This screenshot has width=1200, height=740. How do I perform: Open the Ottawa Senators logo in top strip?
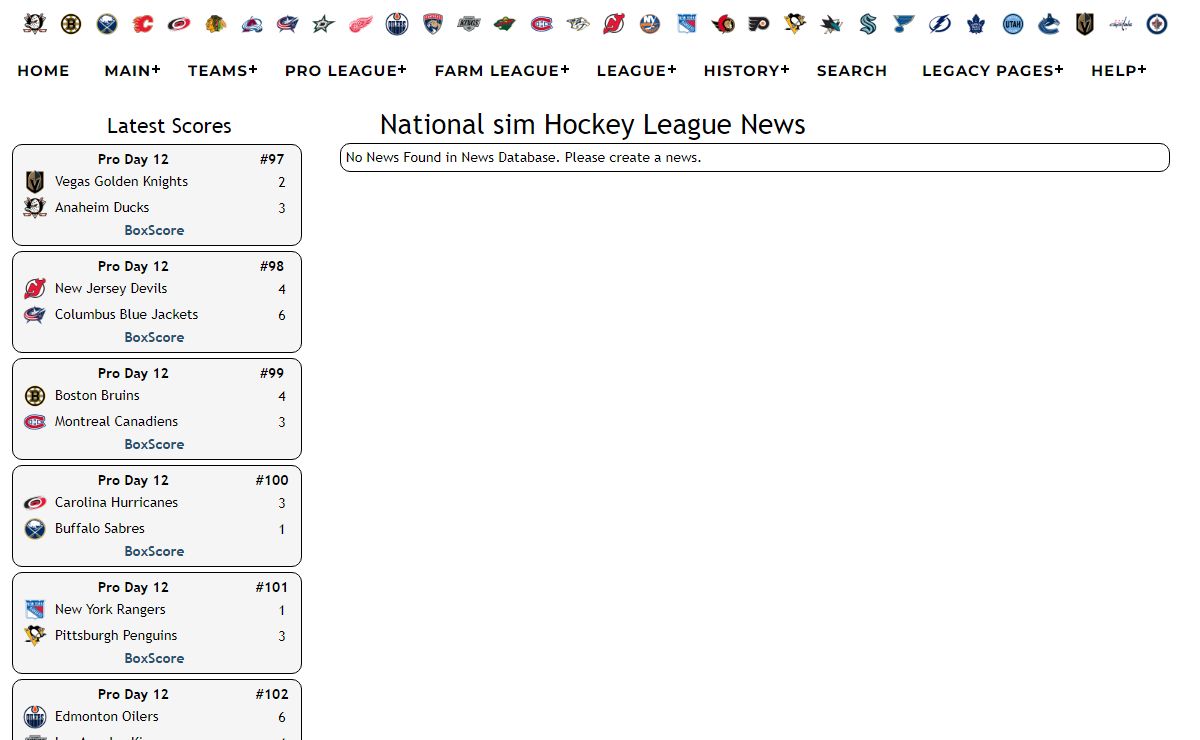(723, 24)
